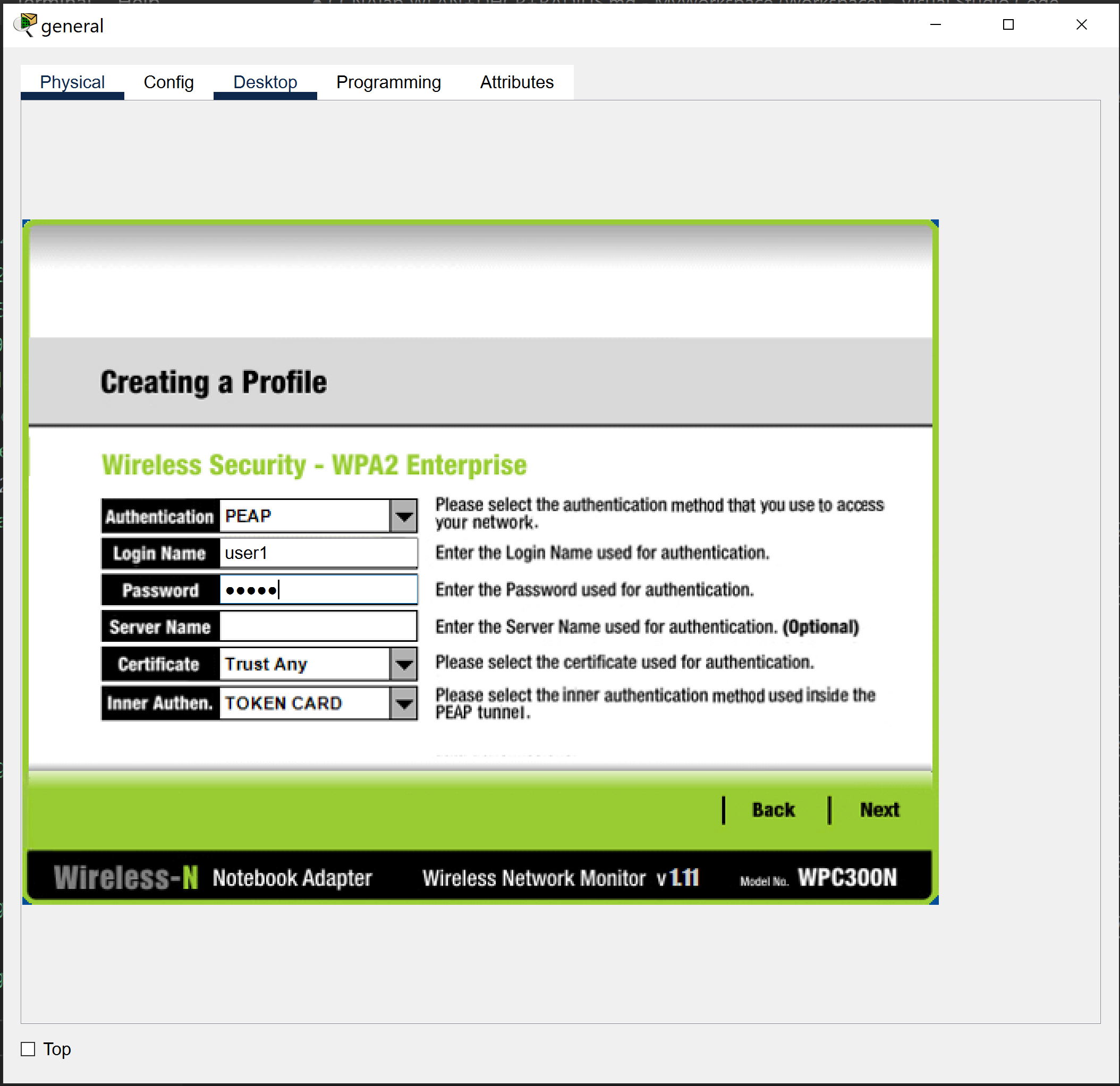Click the empty Server Name field
Viewport: 1120px width, 1086px height.
(318, 627)
